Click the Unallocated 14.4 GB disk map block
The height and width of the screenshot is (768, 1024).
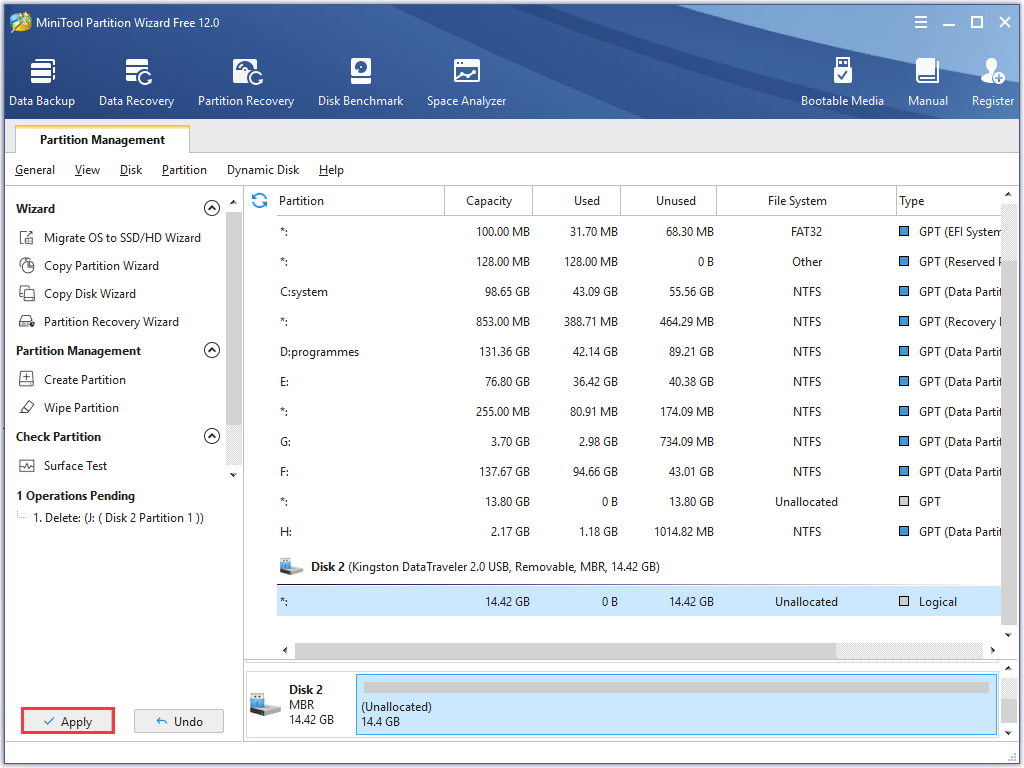pos(677,705)
